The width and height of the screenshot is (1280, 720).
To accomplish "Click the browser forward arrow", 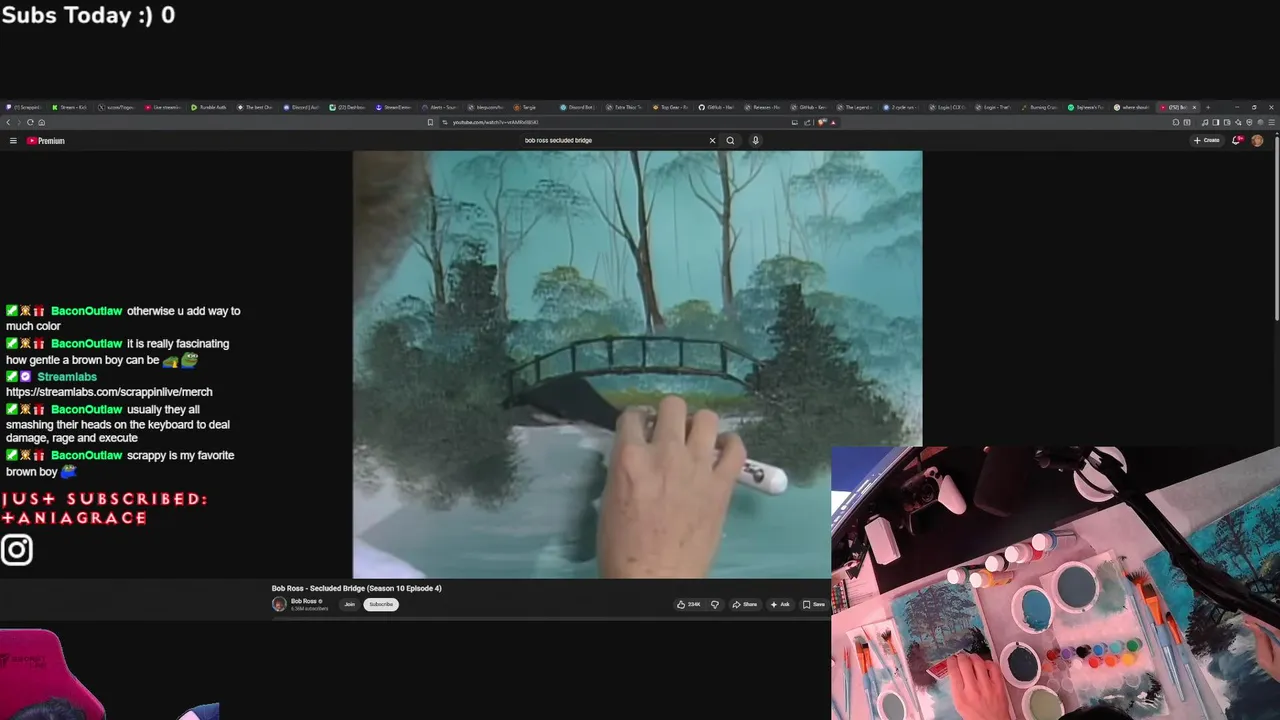I will pos(19,122).
